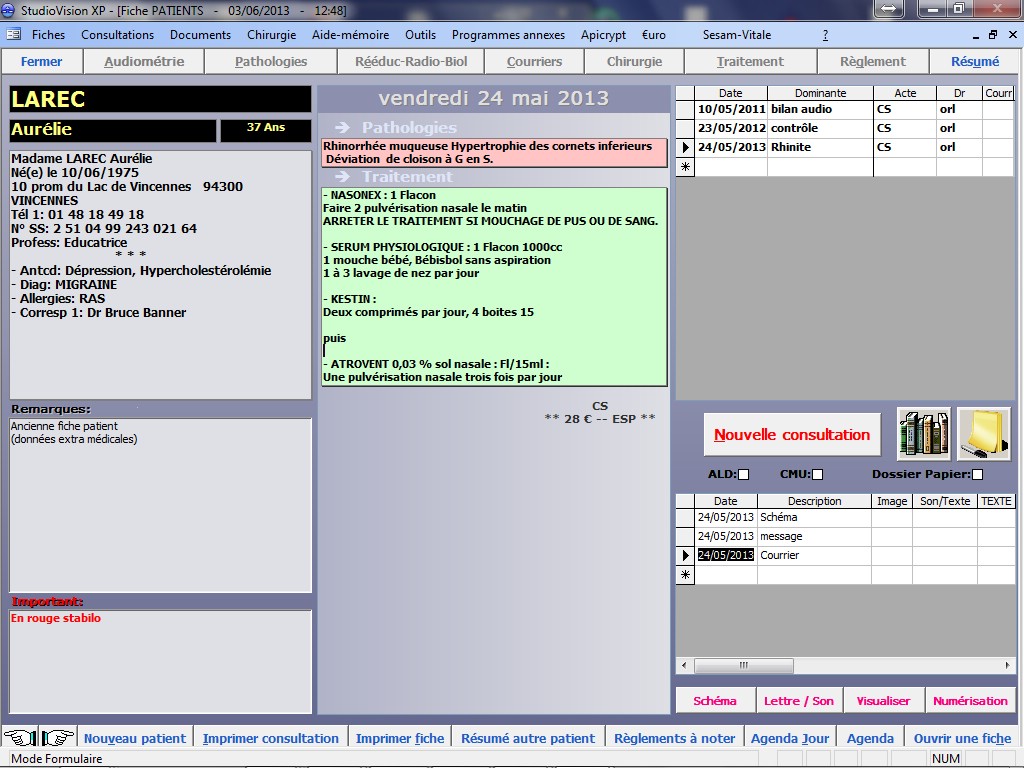Open the Consultations menu
Screen dimensions: 1024x768
pyautogui.click(x=117, y=34)
